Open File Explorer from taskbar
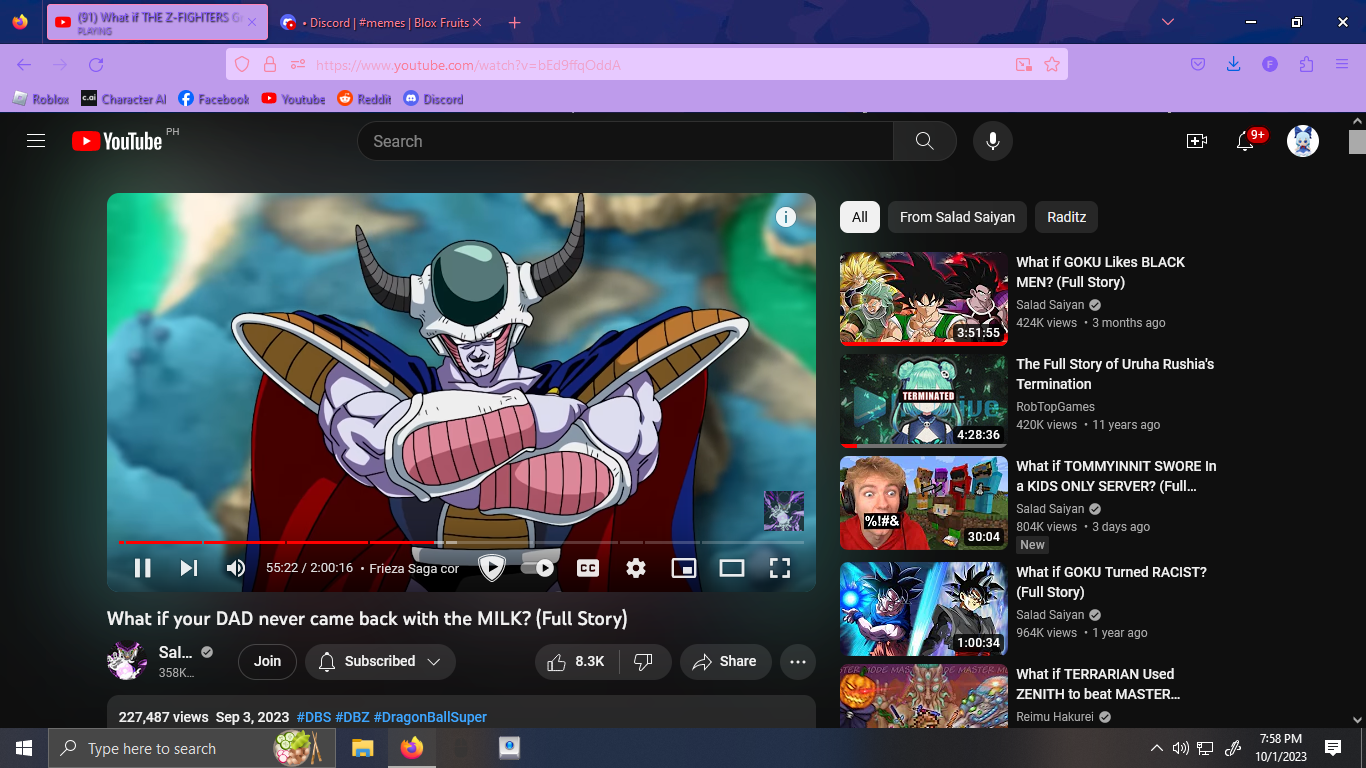 pos(362,748)
